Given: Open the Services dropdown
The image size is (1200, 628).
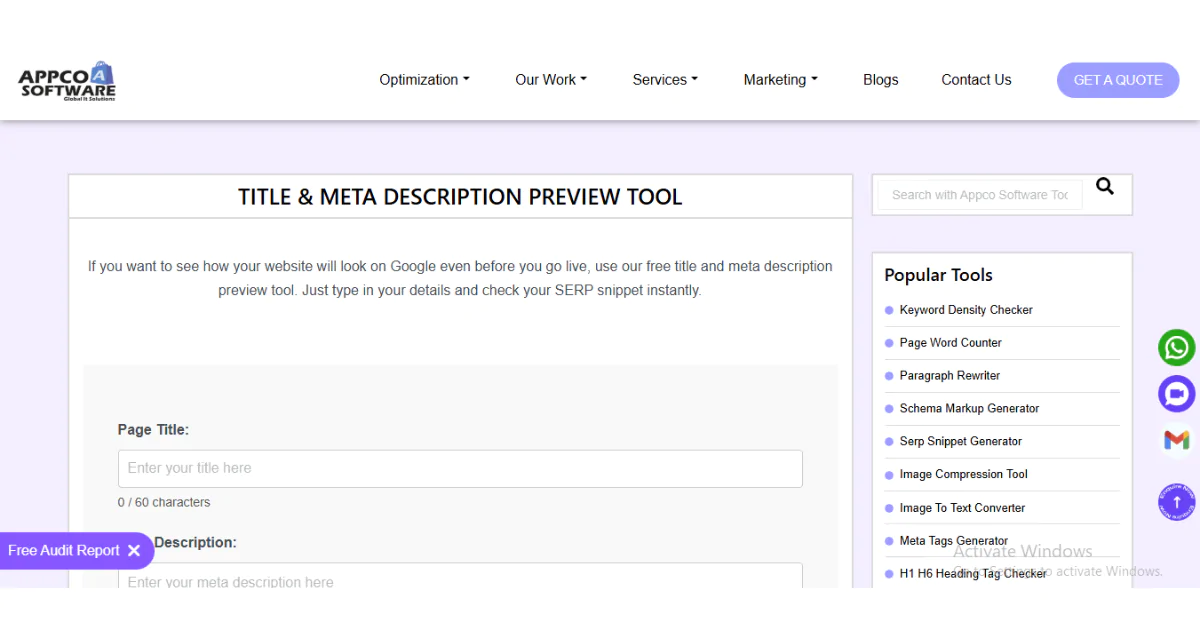Looking at the screenshot, I should pyautogui.click(x=664, y=79).
